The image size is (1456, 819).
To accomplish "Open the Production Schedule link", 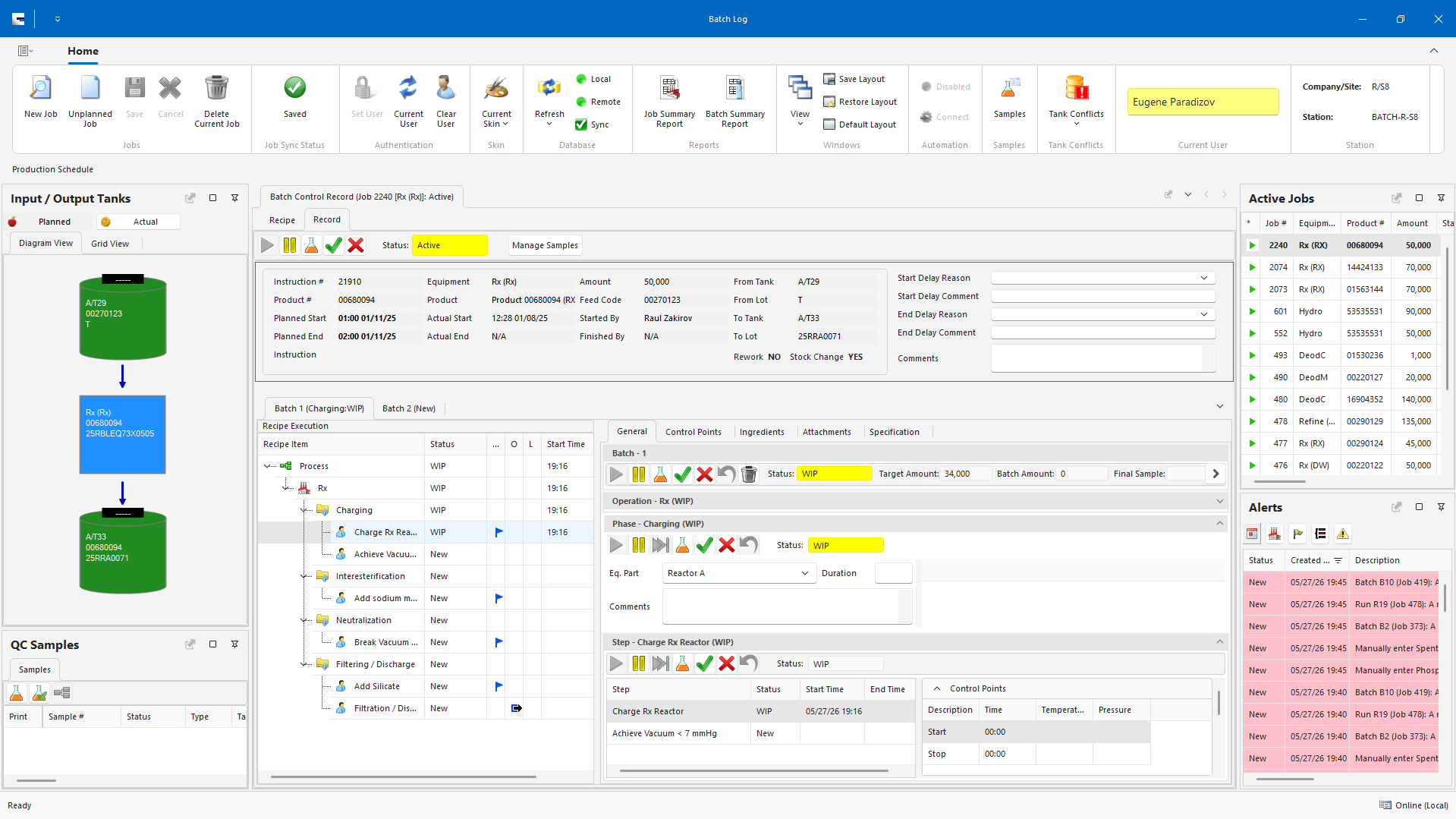I will point(52,169).
